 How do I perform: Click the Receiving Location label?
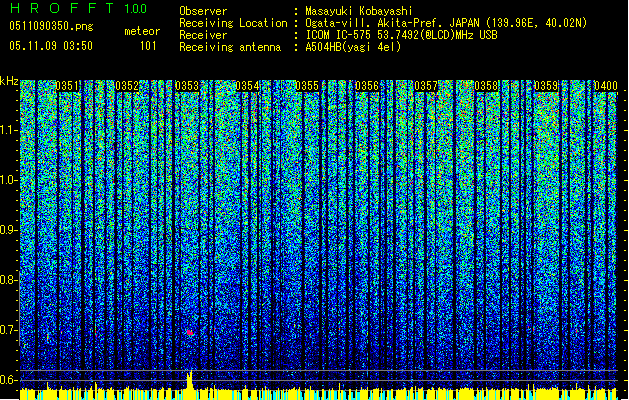(233, 23)
